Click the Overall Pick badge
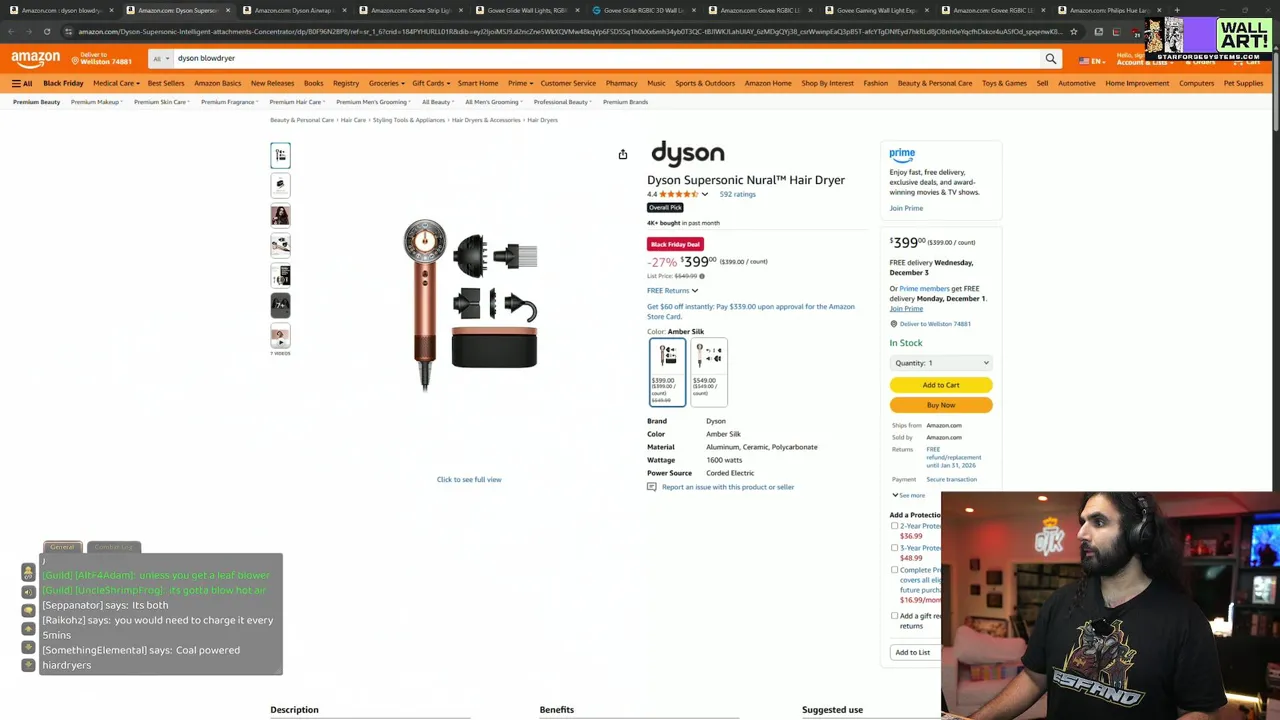 pos(665,208)
